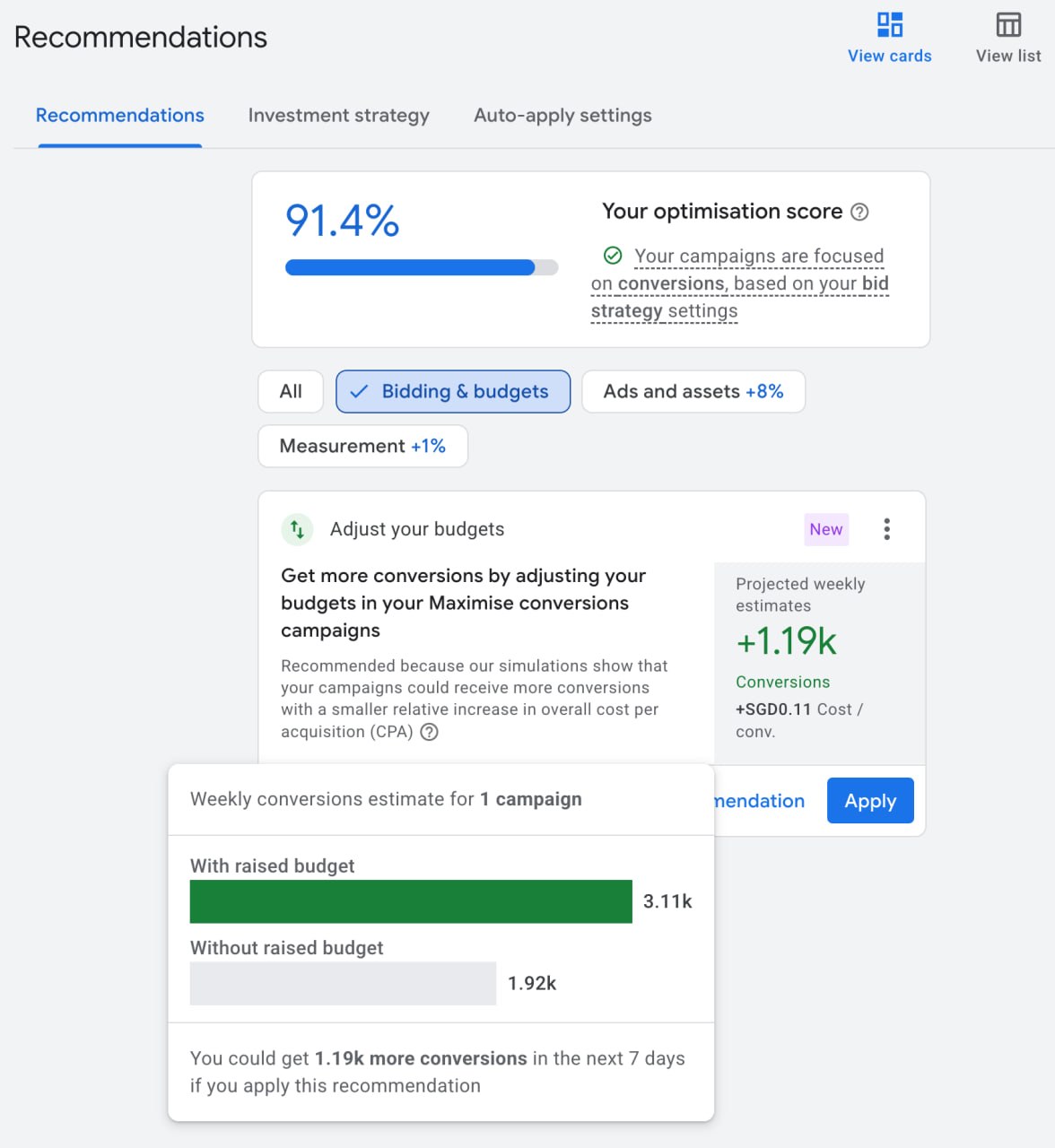1055x1148 pixels.
Task: Click the optimisation score help icon
Action: [x=859, y=213]
